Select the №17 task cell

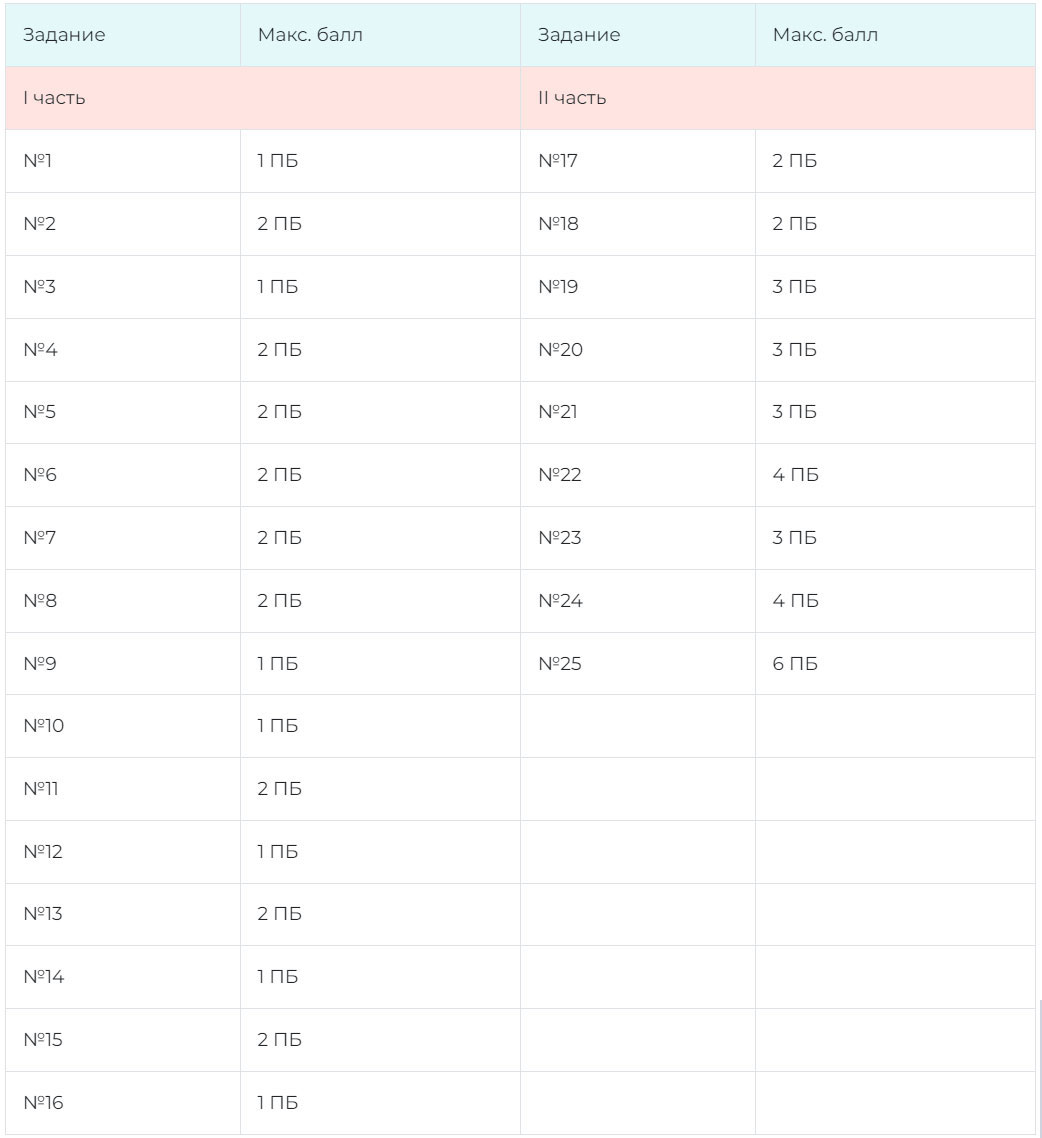click(x=558, y=161)
